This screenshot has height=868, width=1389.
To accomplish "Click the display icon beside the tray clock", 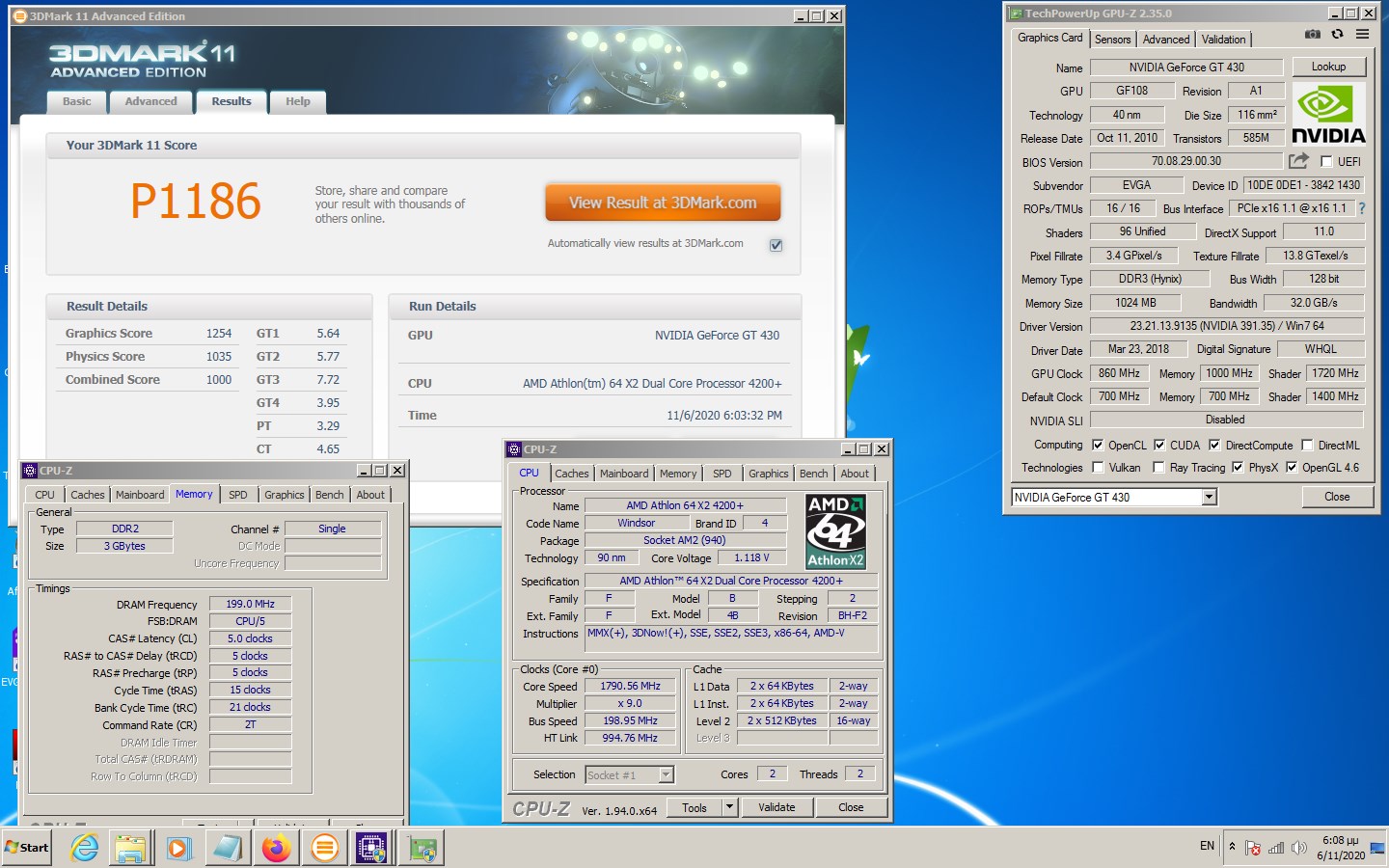I will click(x=1377, y=848).
